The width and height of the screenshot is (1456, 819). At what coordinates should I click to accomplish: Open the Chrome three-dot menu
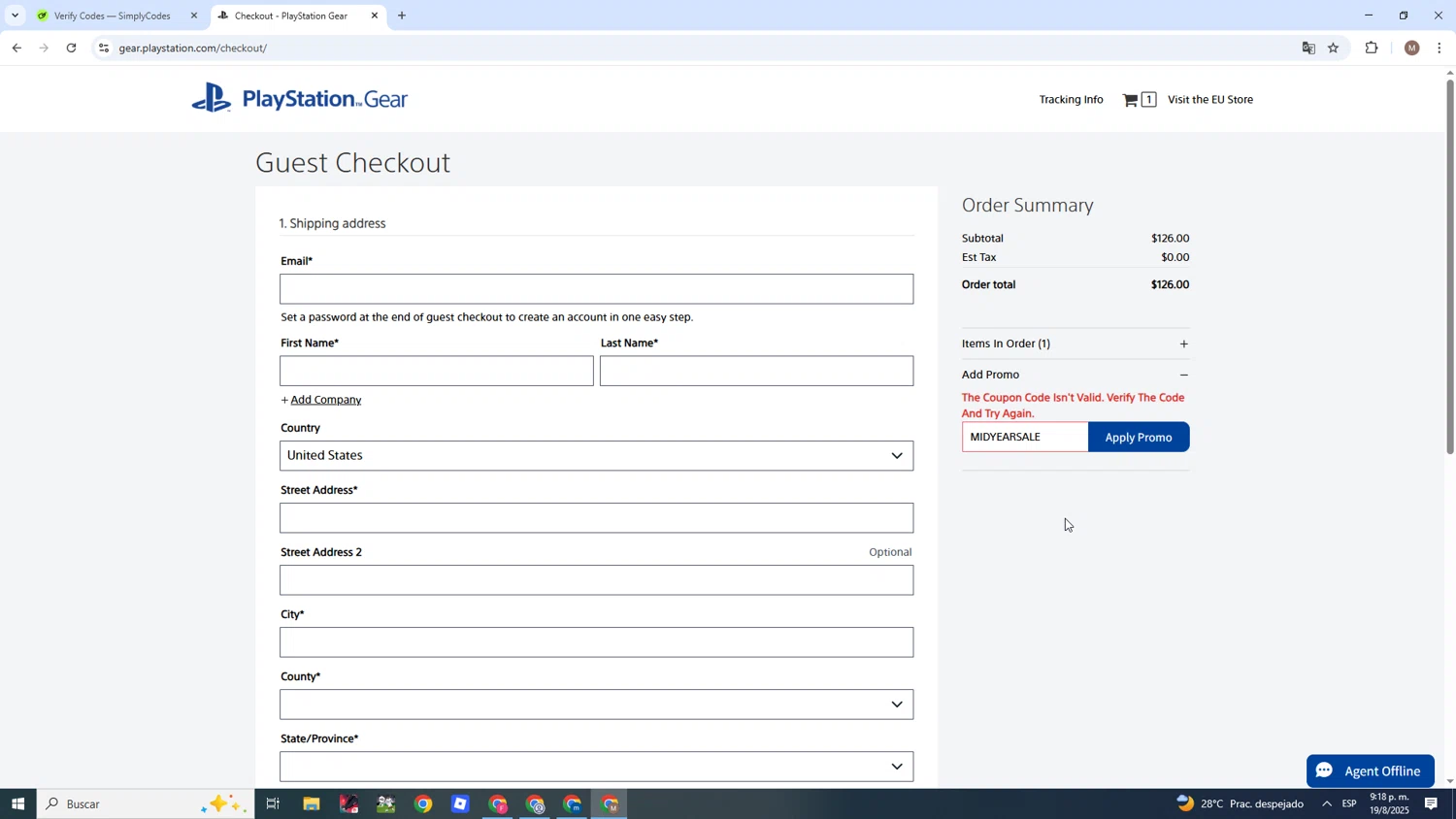[x=1439, y=48]
